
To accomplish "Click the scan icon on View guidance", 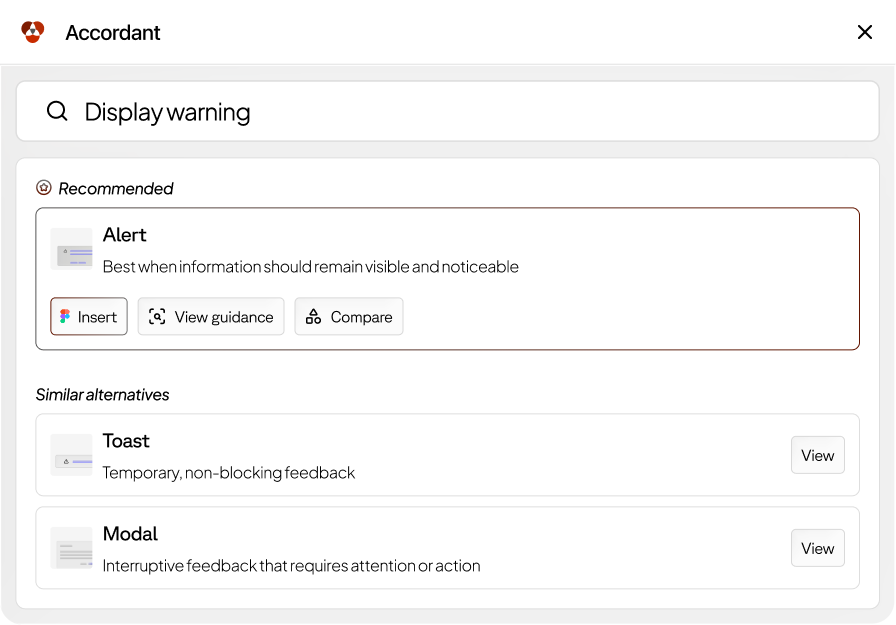I will [157, 316].
